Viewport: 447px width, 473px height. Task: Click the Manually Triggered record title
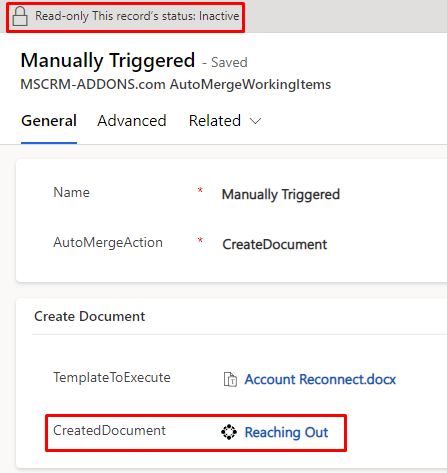coord(108,61)
